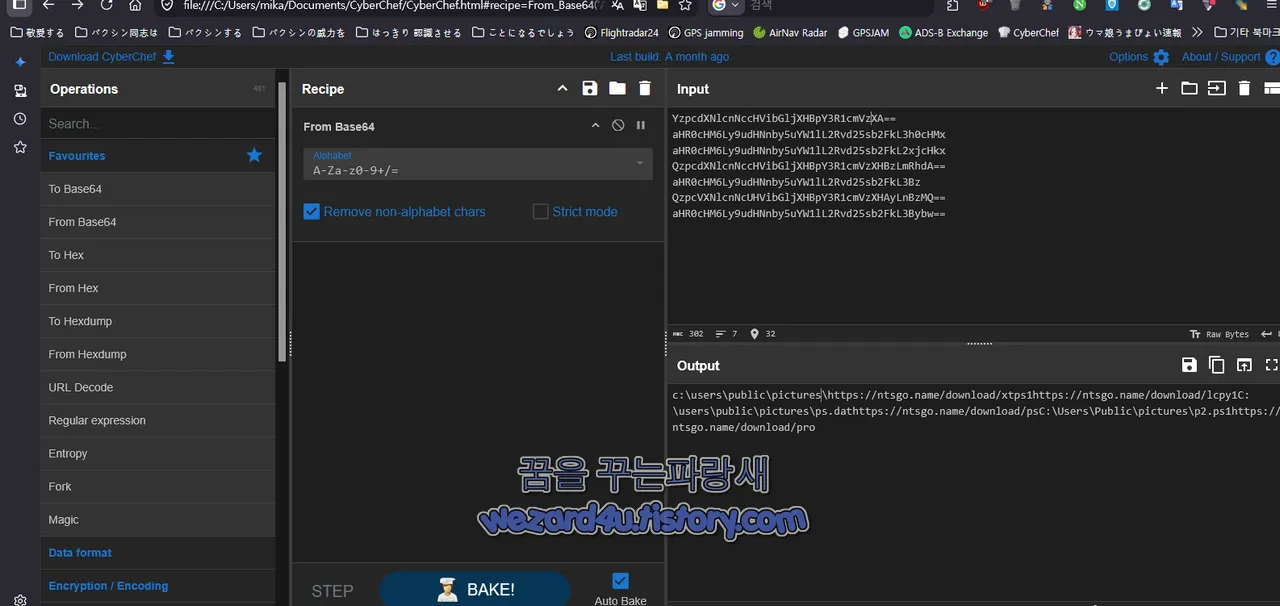Replace input with output
Image resolution: width=1280 pixels, height=606 pixels.
click(1244, 366)
